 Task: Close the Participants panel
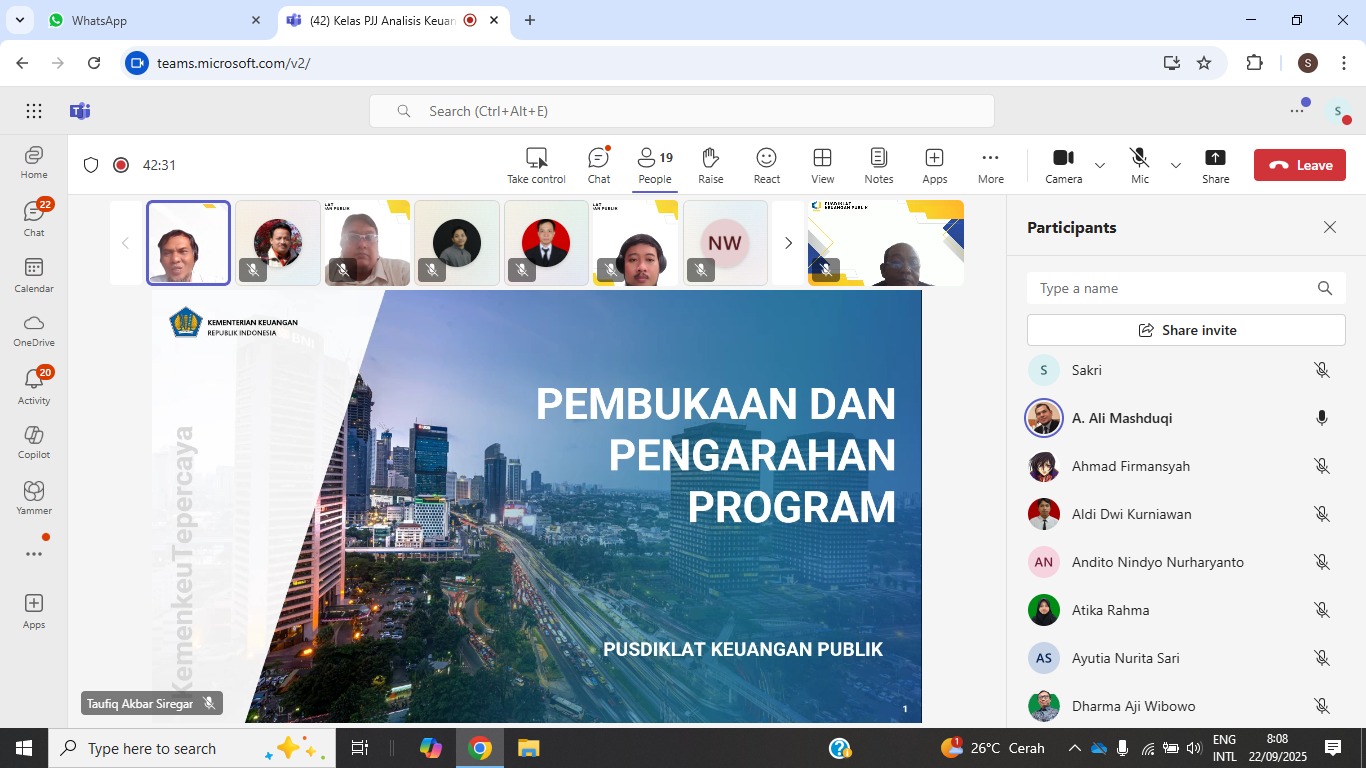click(1330, 227)
